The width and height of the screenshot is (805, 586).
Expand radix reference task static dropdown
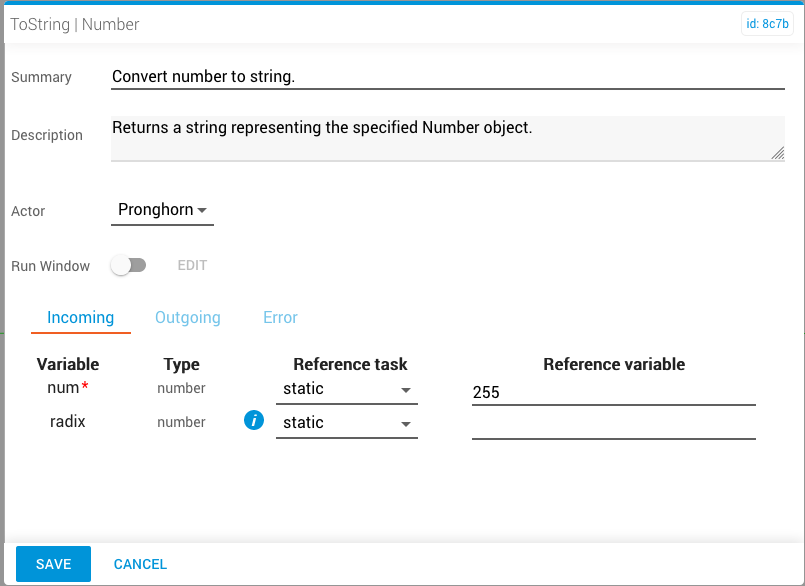[x=347, y=423]
